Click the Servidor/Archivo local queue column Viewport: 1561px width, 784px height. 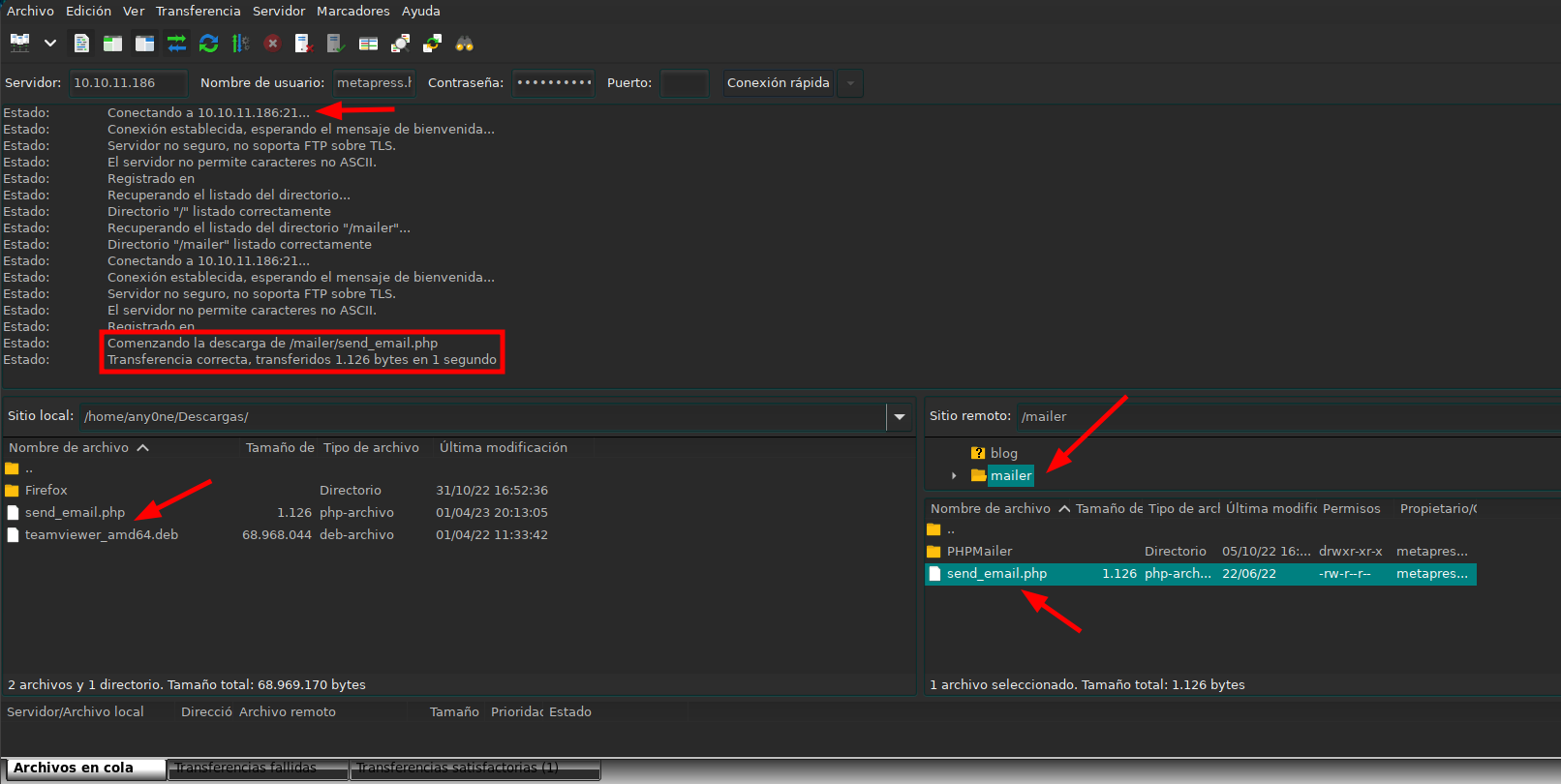[x=76, y=711]
